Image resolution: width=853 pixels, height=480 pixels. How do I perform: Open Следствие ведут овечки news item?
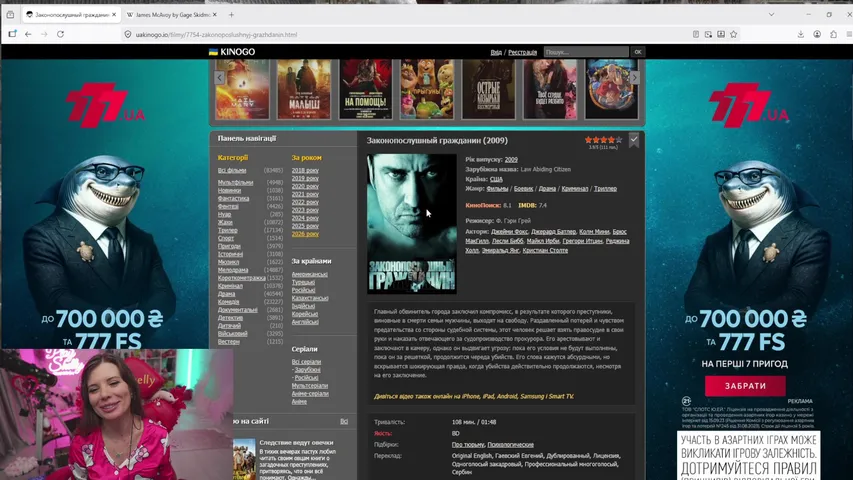[296, 443]
